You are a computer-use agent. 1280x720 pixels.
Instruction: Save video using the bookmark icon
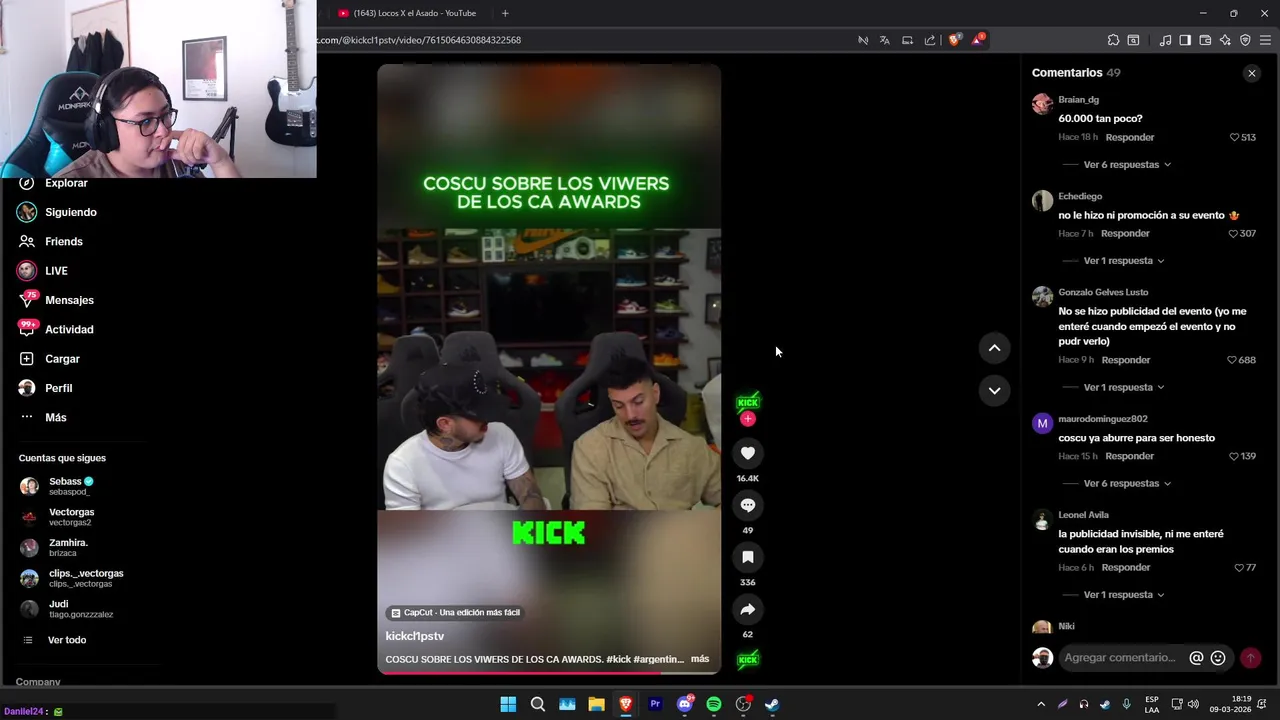[748, 557]
